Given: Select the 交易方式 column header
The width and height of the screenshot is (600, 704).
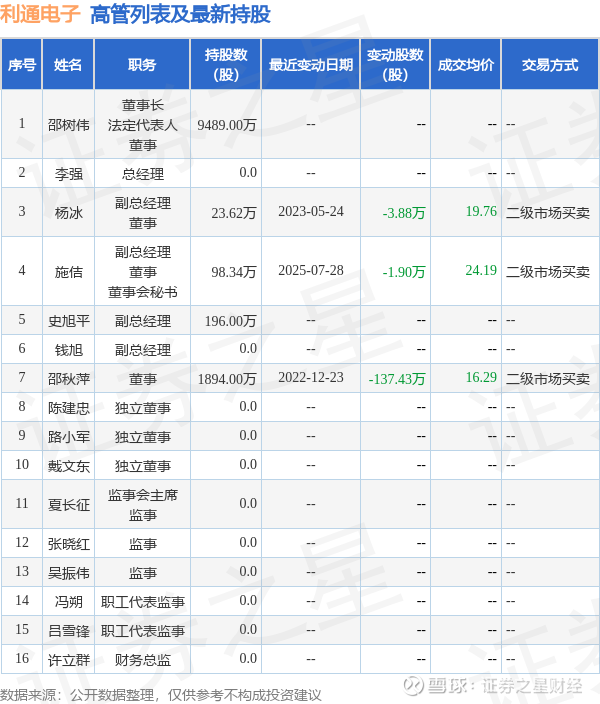Looking at the screenshot, I should 550,65.
